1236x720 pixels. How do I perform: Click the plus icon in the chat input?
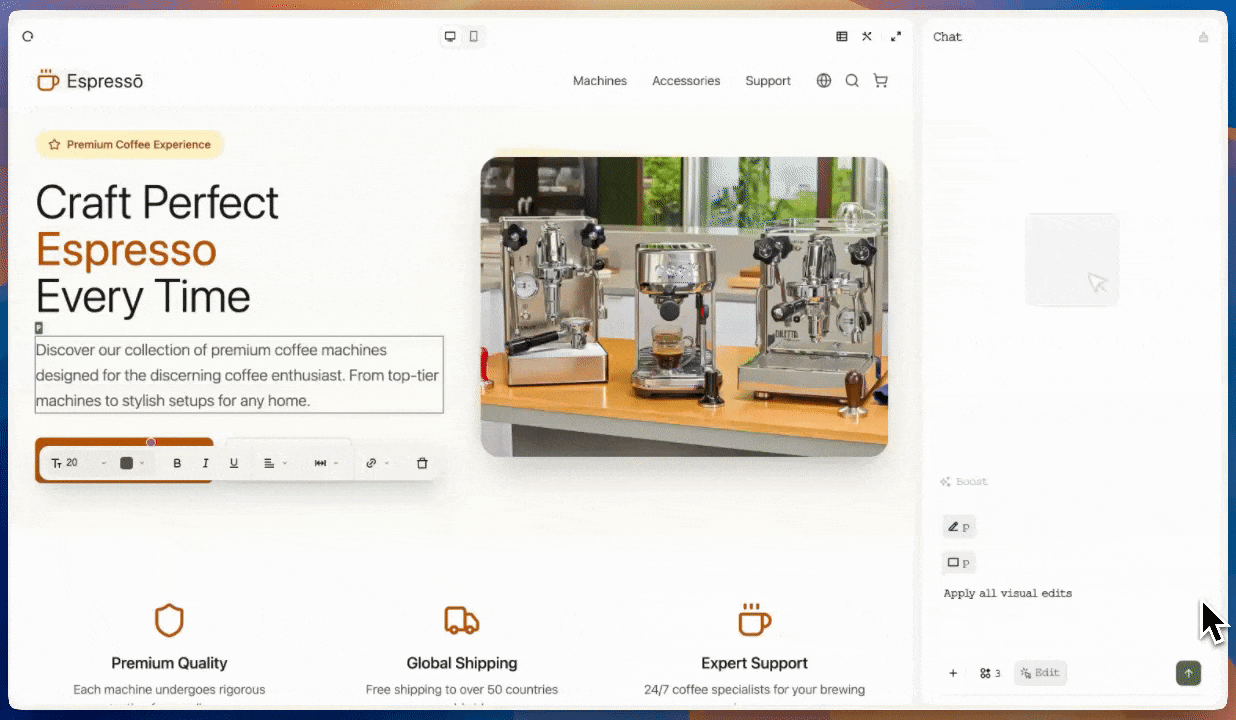952,672
